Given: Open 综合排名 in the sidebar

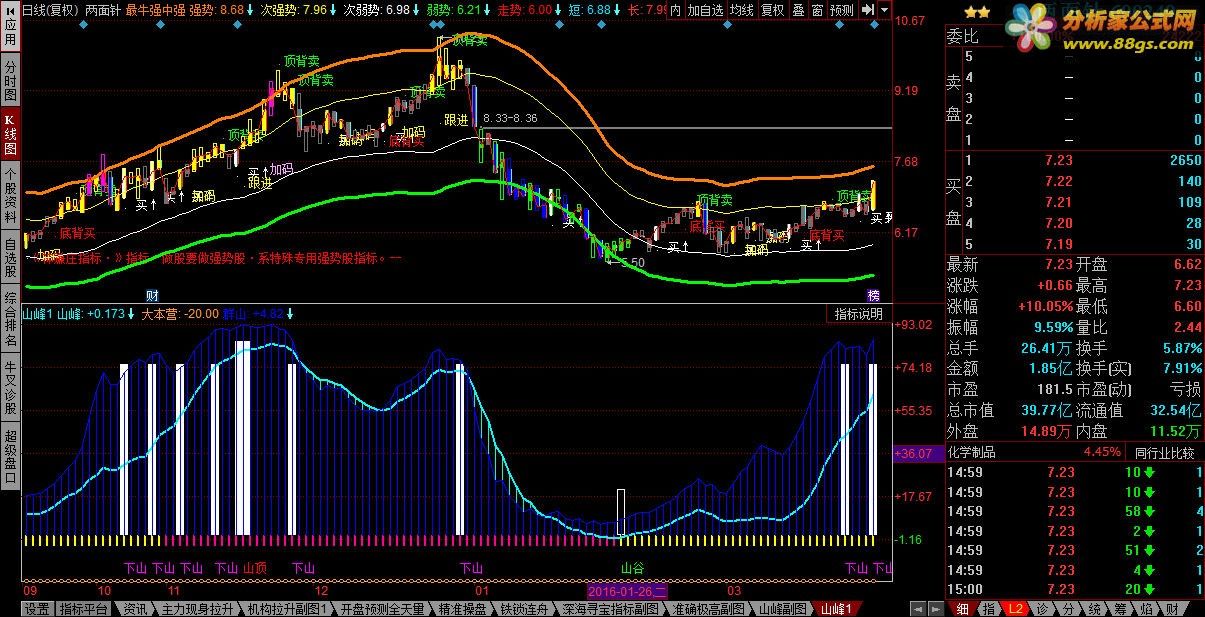Looking at the screenshot, I should point(10,318).
